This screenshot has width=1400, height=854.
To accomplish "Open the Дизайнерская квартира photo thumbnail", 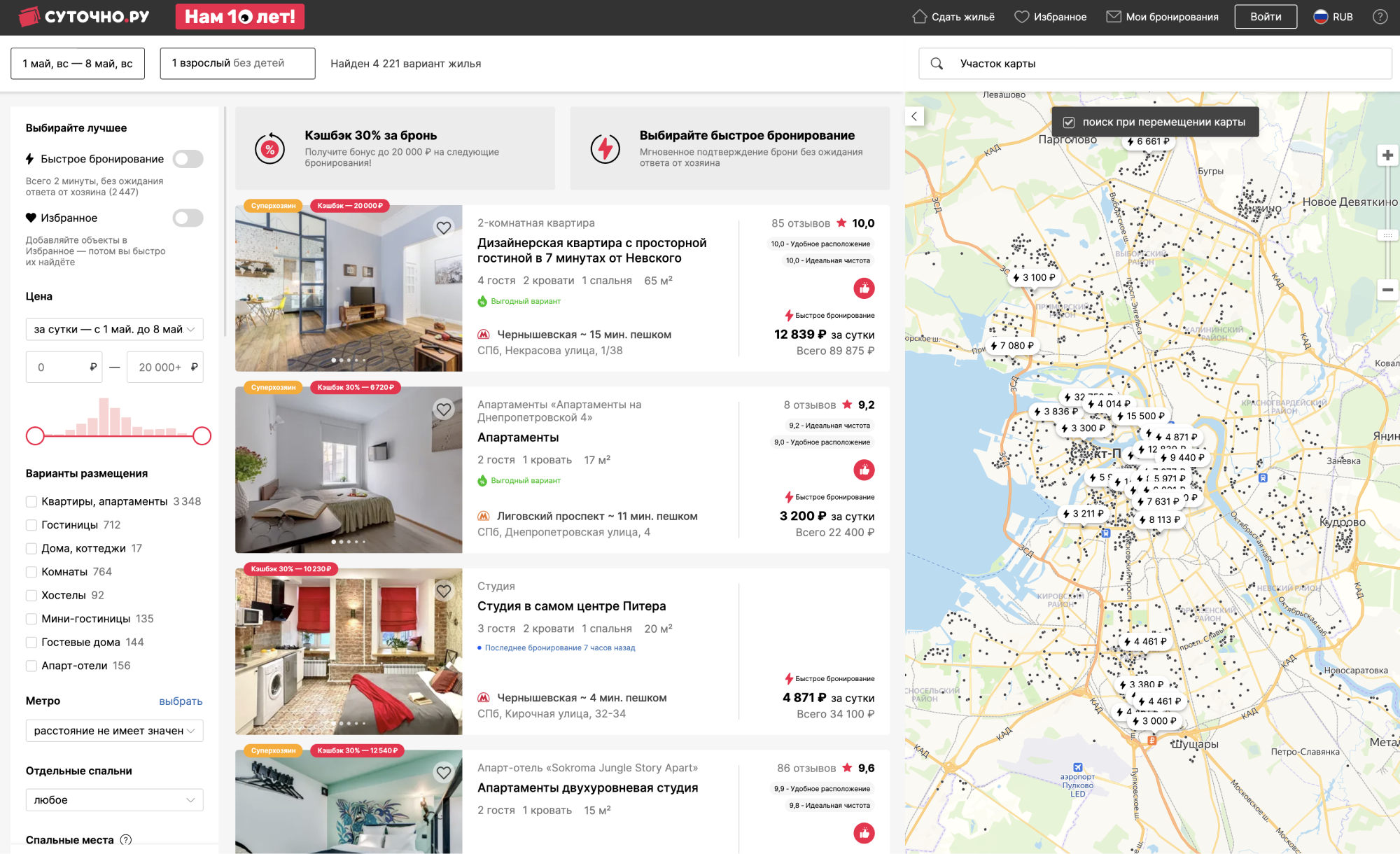I will tap(349, 288).
